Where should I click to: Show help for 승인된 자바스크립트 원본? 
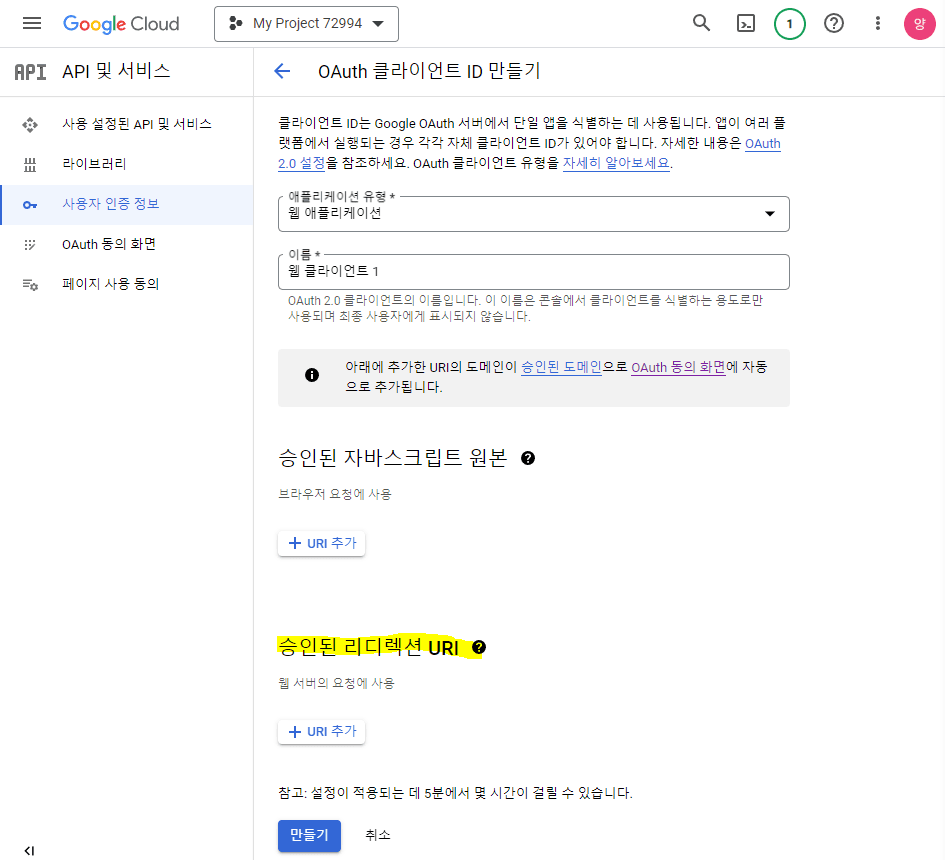click(x=528, y=458)
